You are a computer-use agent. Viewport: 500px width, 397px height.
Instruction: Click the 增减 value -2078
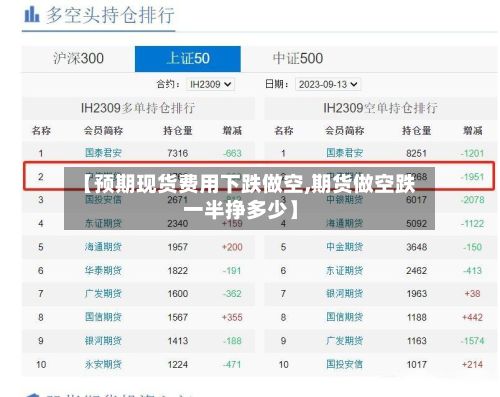click(472, 200)
